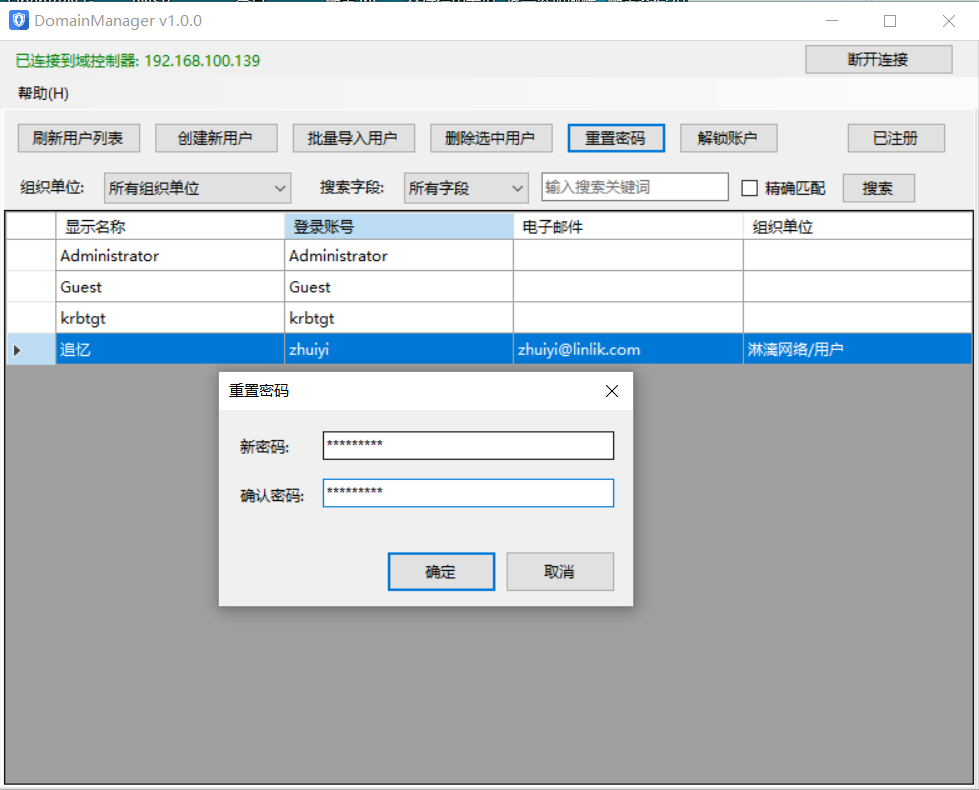Sort by 显示名称 column header

(x=170, y=227)
